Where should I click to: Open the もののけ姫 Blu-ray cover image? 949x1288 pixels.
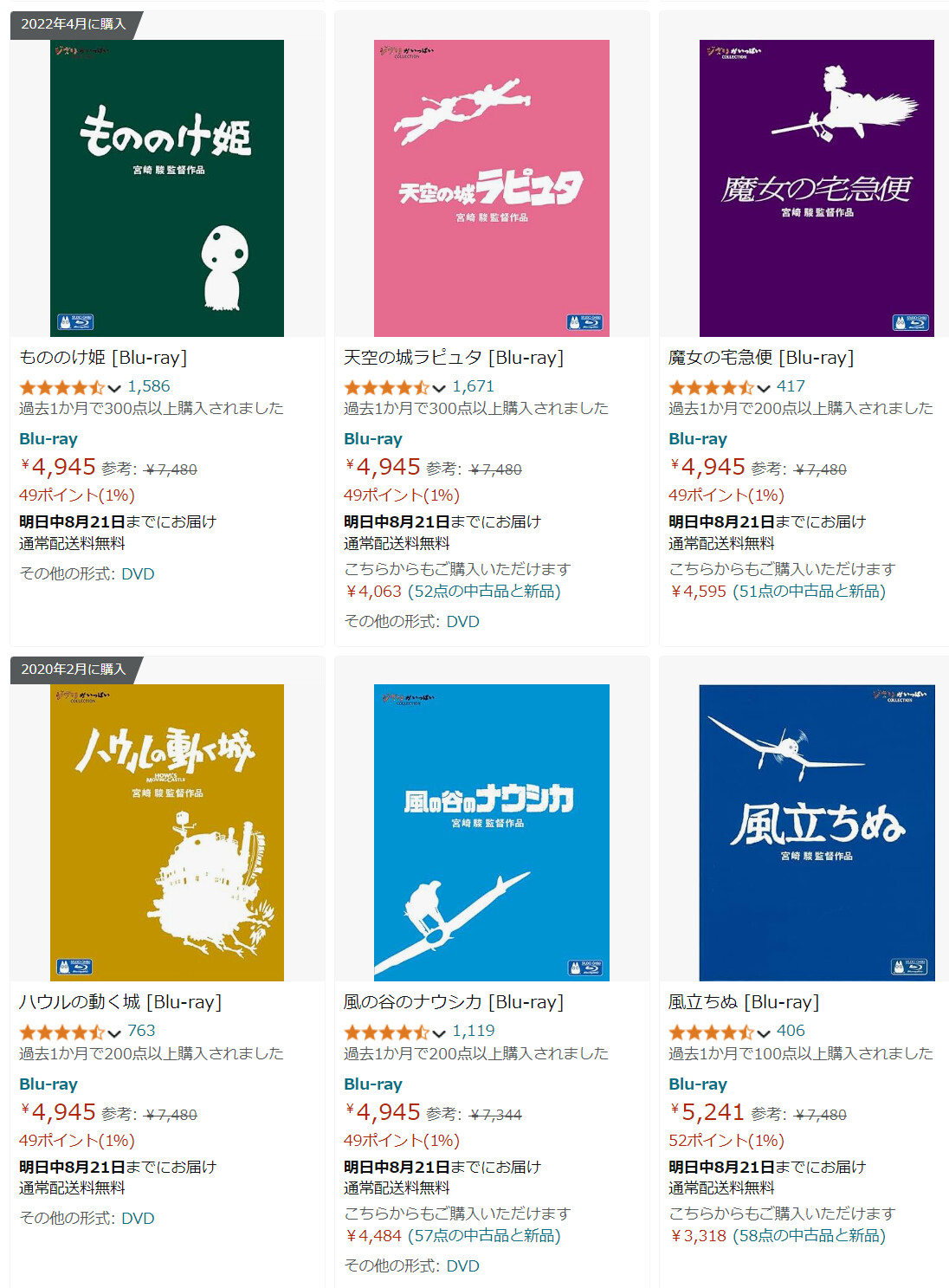(x=167, y=188)
